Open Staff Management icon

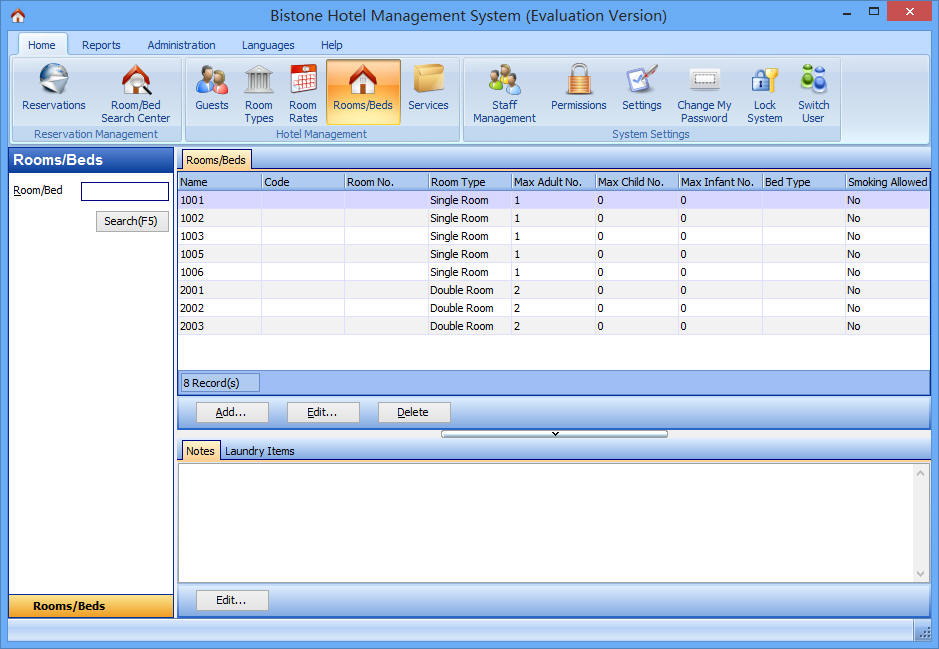504,93
